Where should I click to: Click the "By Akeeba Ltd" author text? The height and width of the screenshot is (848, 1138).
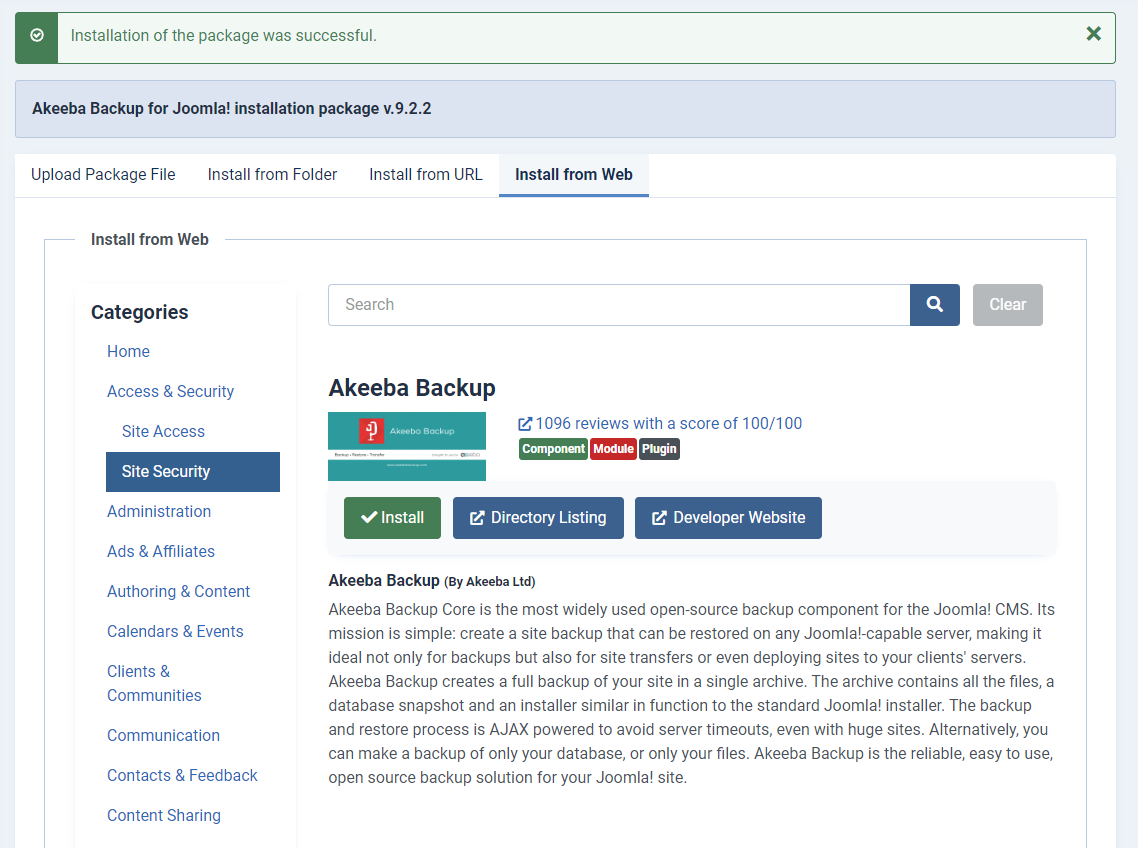(490, 582)
